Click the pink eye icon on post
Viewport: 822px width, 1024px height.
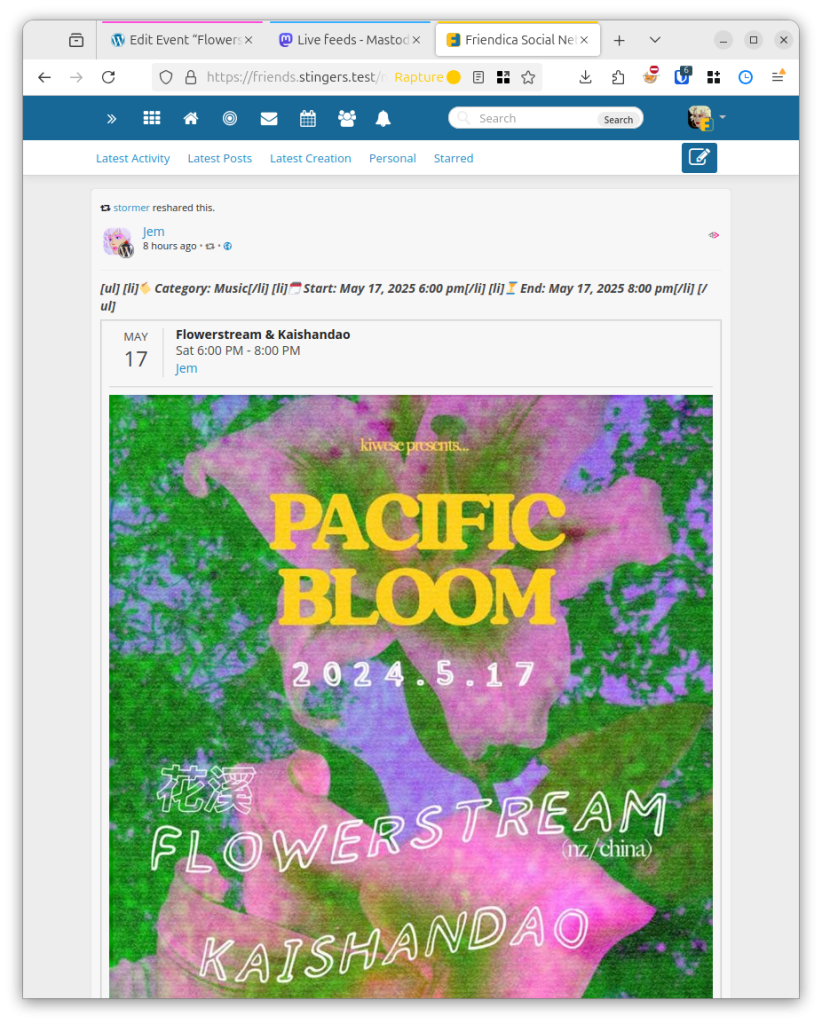click(714, 235)
